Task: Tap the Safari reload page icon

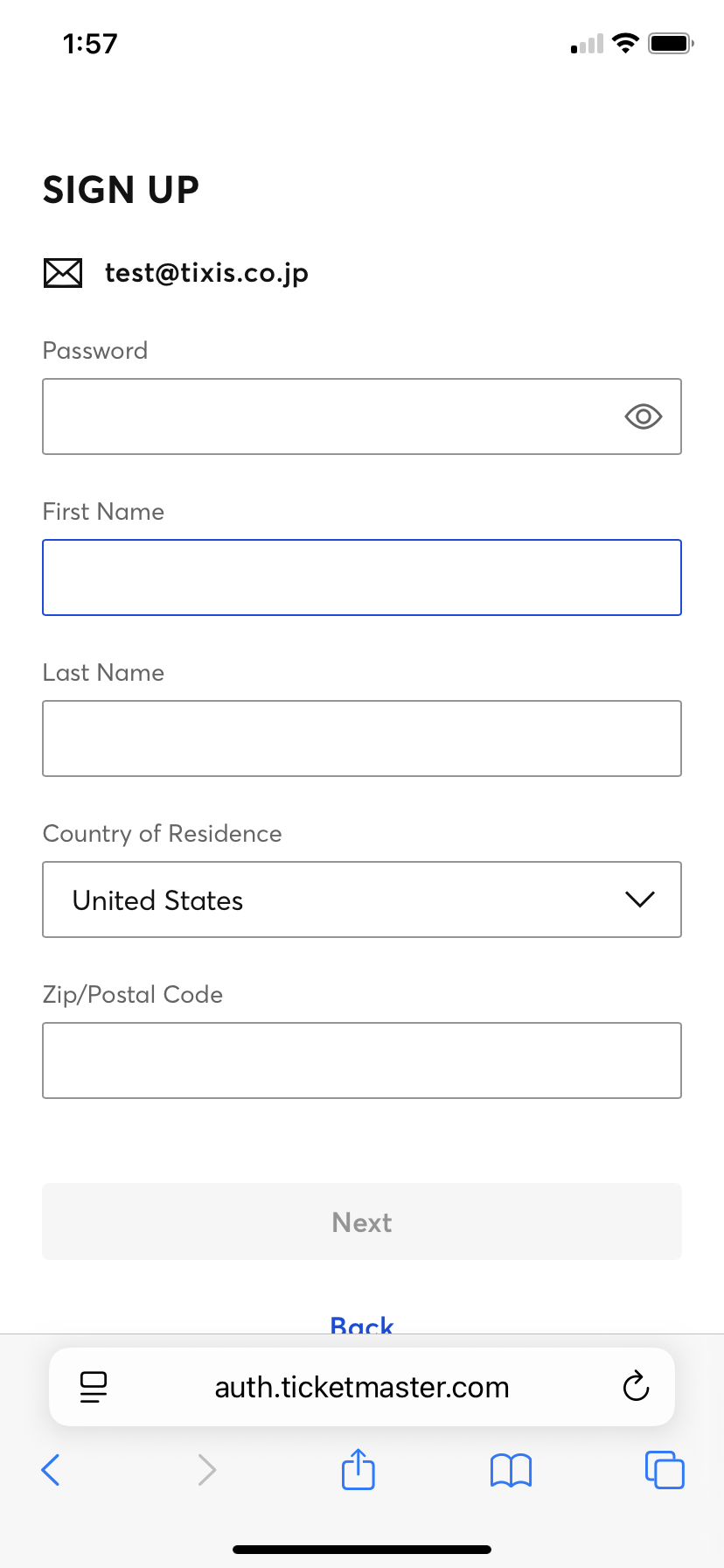Action: click(x=636, y=1387)
